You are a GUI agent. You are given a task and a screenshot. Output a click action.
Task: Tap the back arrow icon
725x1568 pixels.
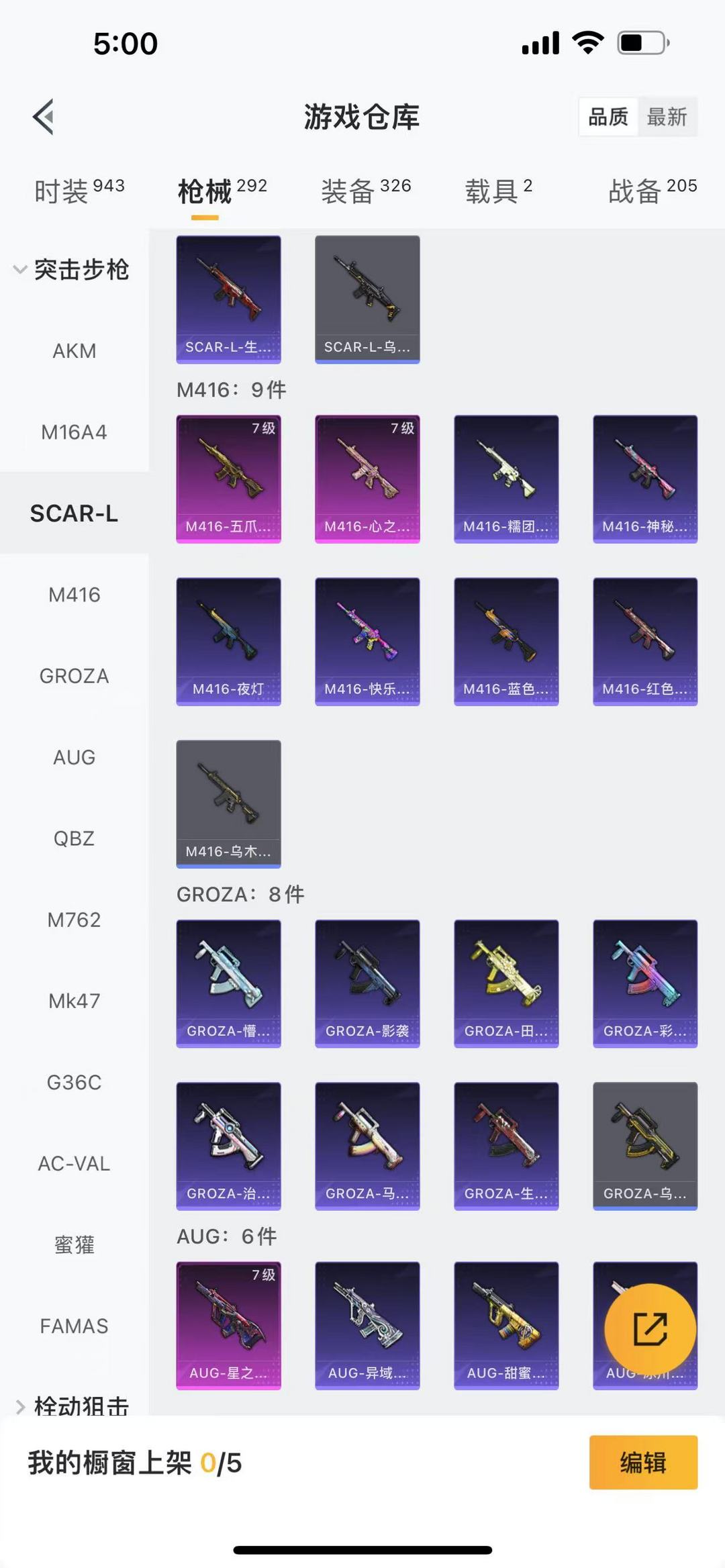[x=44, y=117]
